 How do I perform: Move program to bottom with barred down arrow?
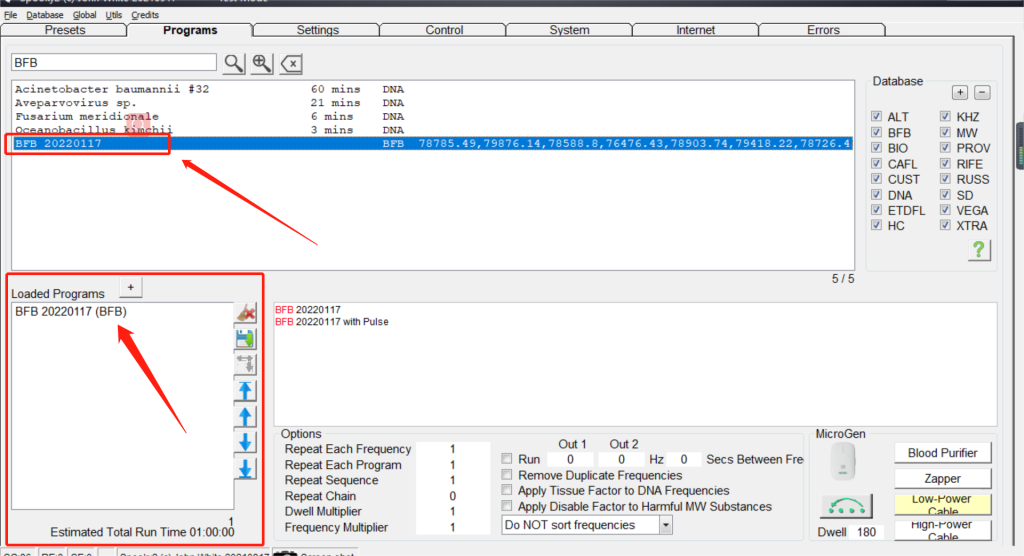click(245, 469)
